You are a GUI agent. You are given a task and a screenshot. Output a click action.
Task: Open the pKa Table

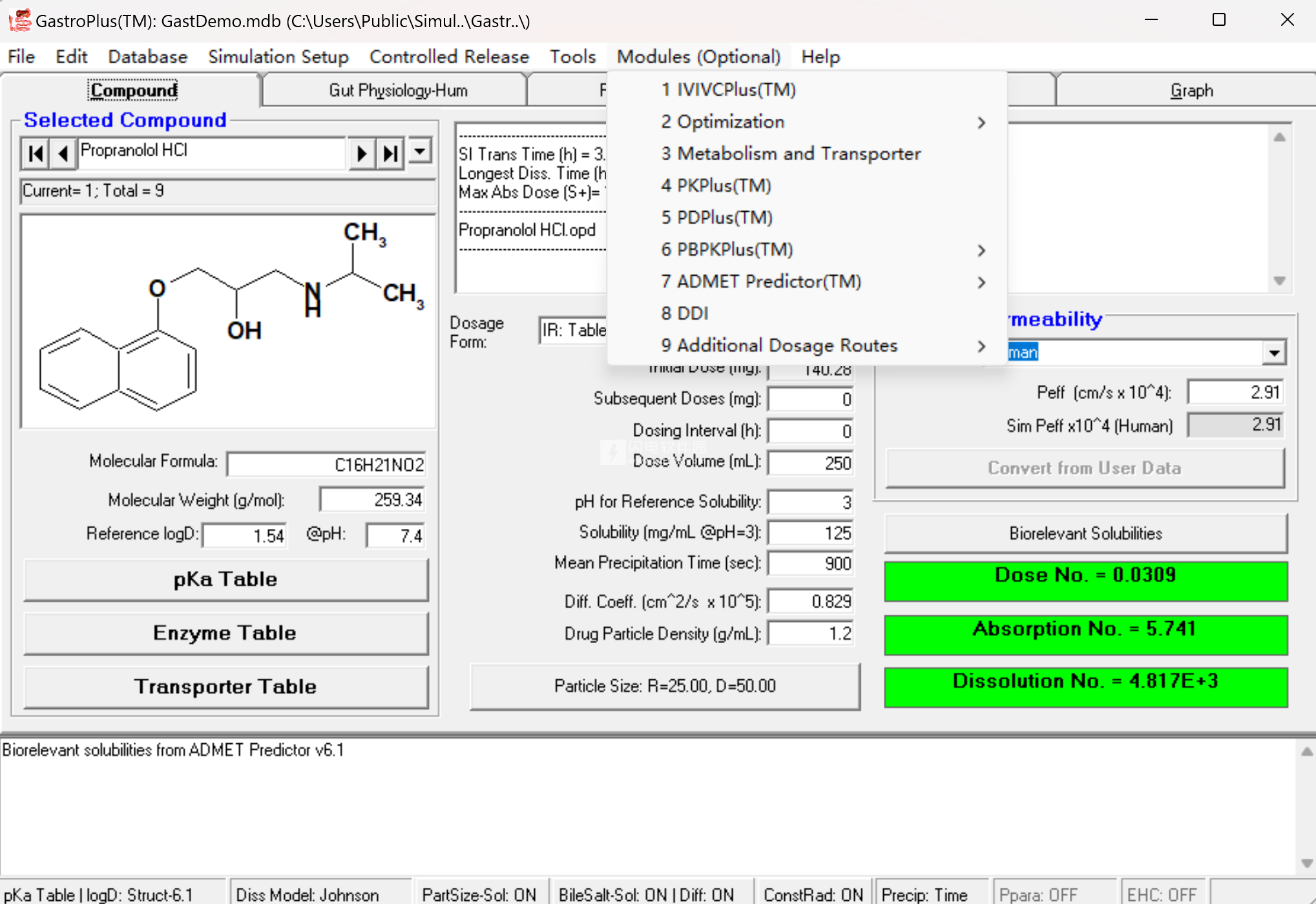point(225,579)
